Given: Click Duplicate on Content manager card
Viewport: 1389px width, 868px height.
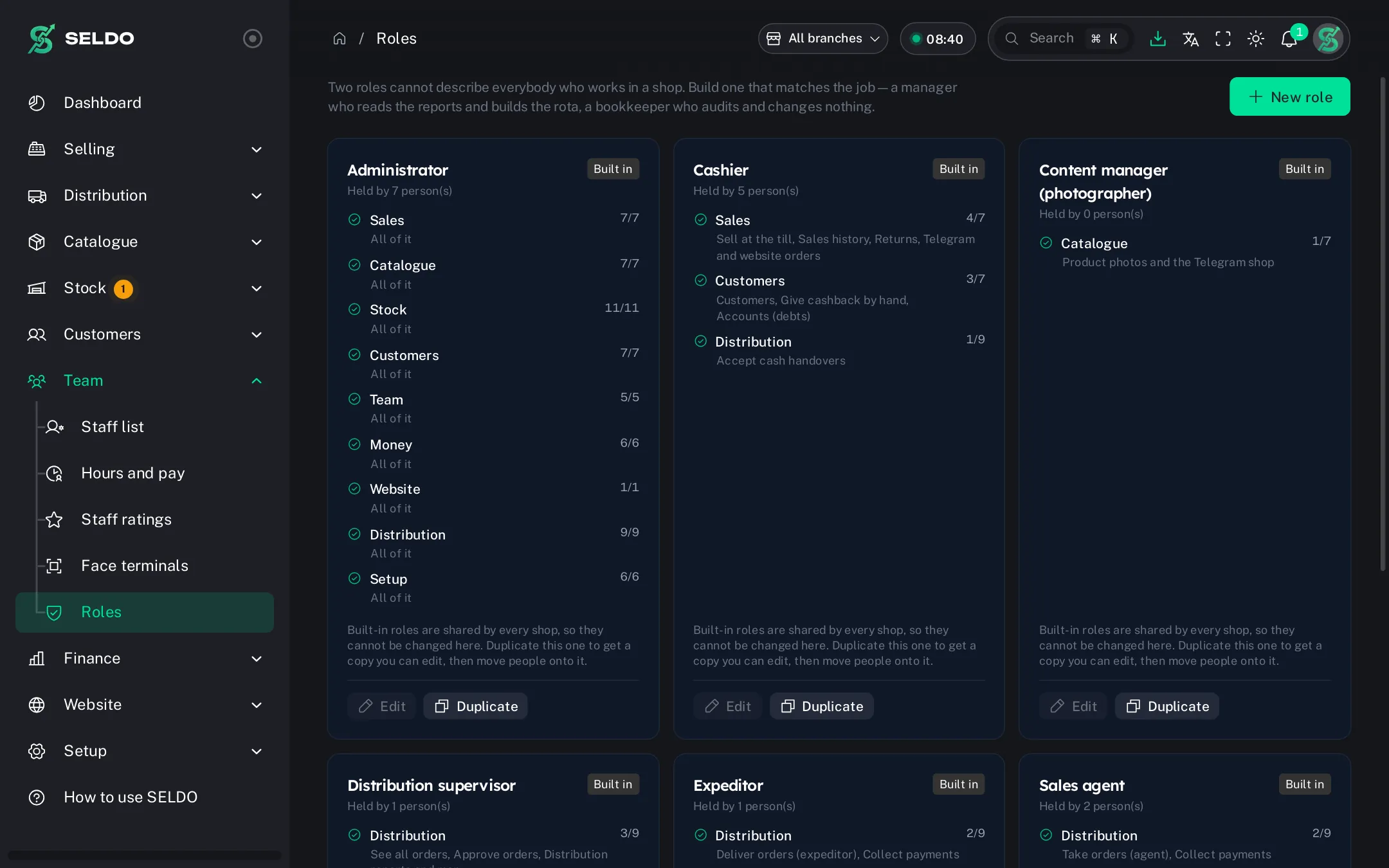Looking at the screenshot, I should point(1167,706).
